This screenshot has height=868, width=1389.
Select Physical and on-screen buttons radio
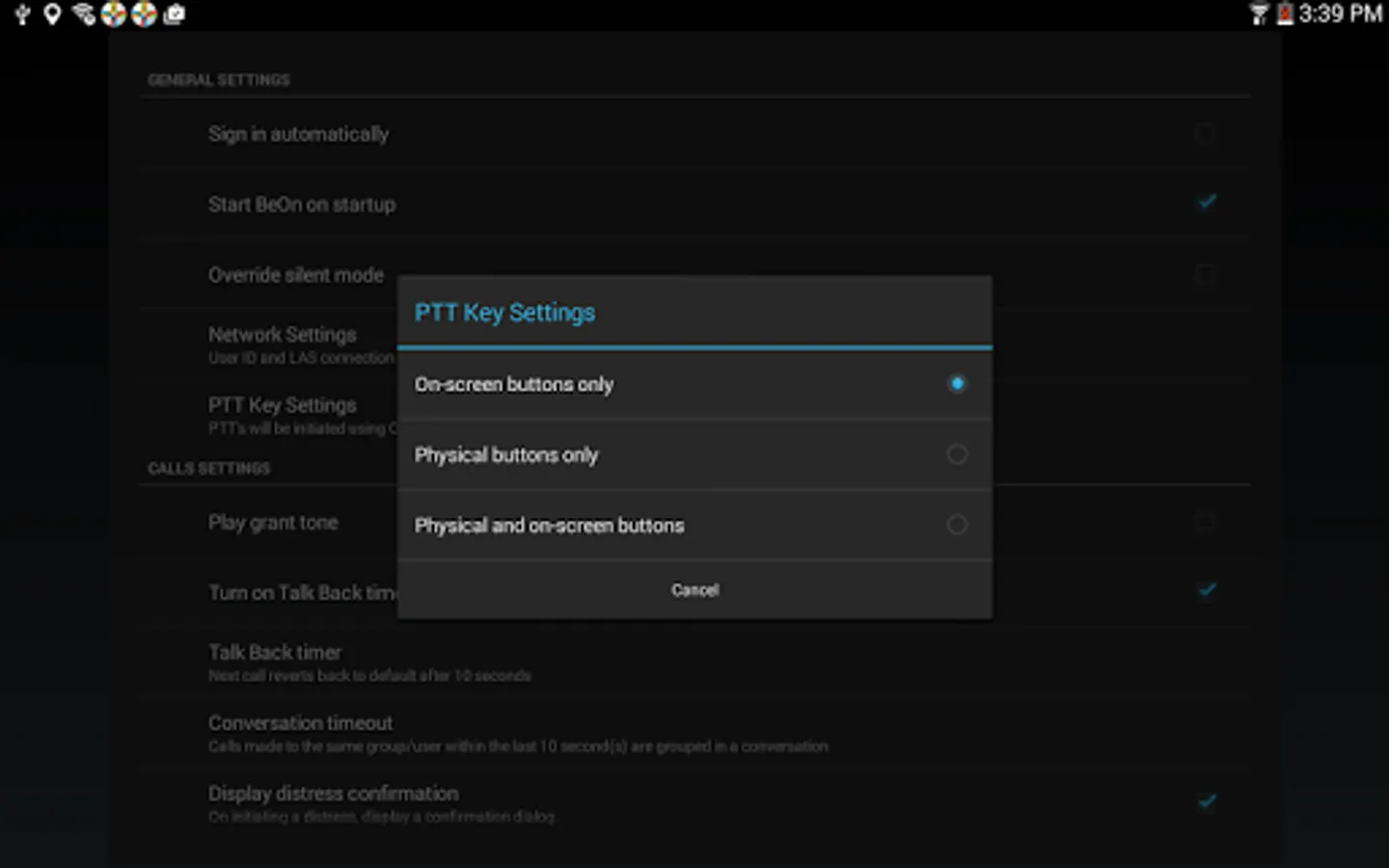point(956,525)
